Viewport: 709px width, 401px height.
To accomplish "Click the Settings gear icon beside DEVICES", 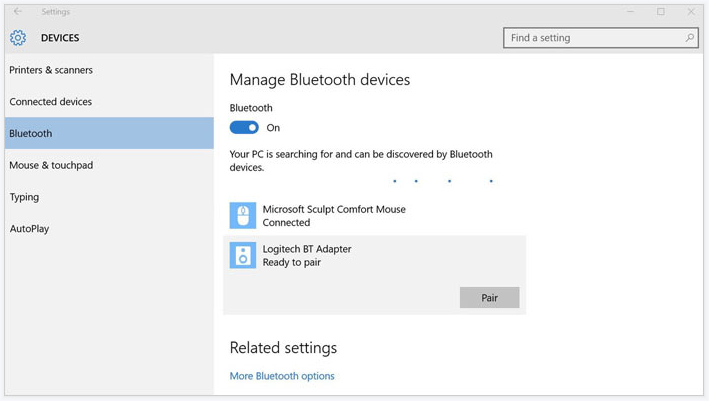I will pos(18,38).
